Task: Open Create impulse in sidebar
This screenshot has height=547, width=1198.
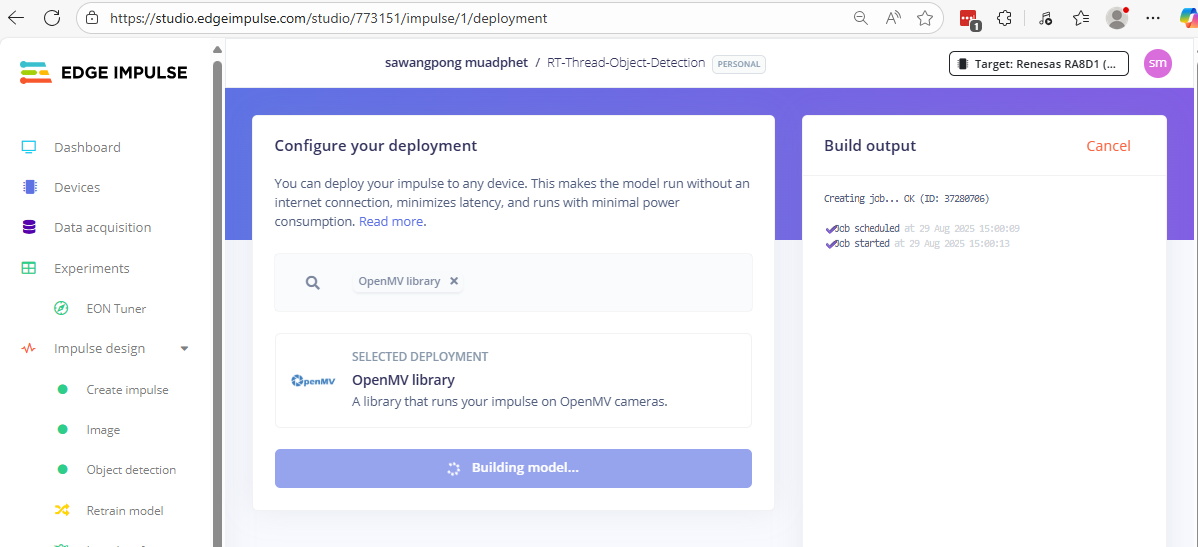Action: [x=127, y=390]
